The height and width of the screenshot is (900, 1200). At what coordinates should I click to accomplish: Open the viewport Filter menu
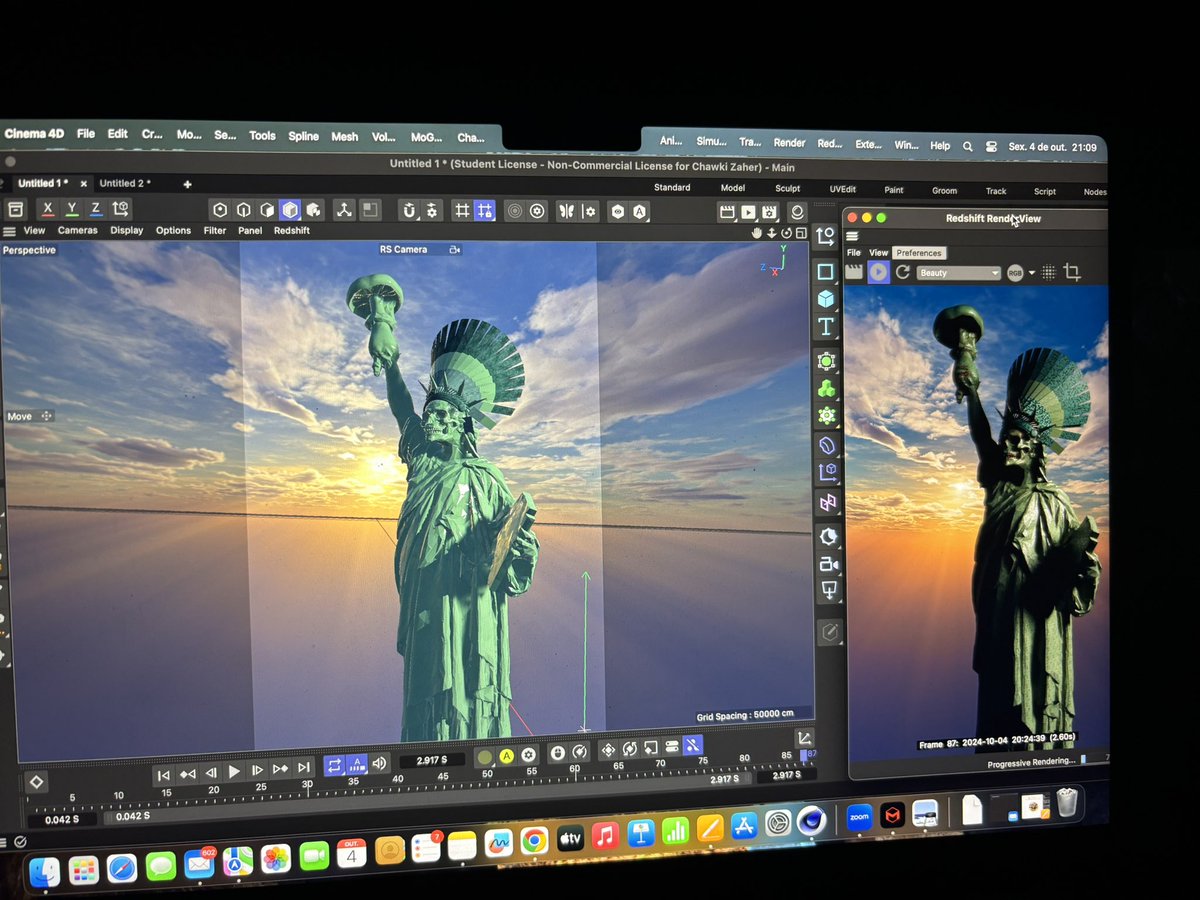pos(215,231)
